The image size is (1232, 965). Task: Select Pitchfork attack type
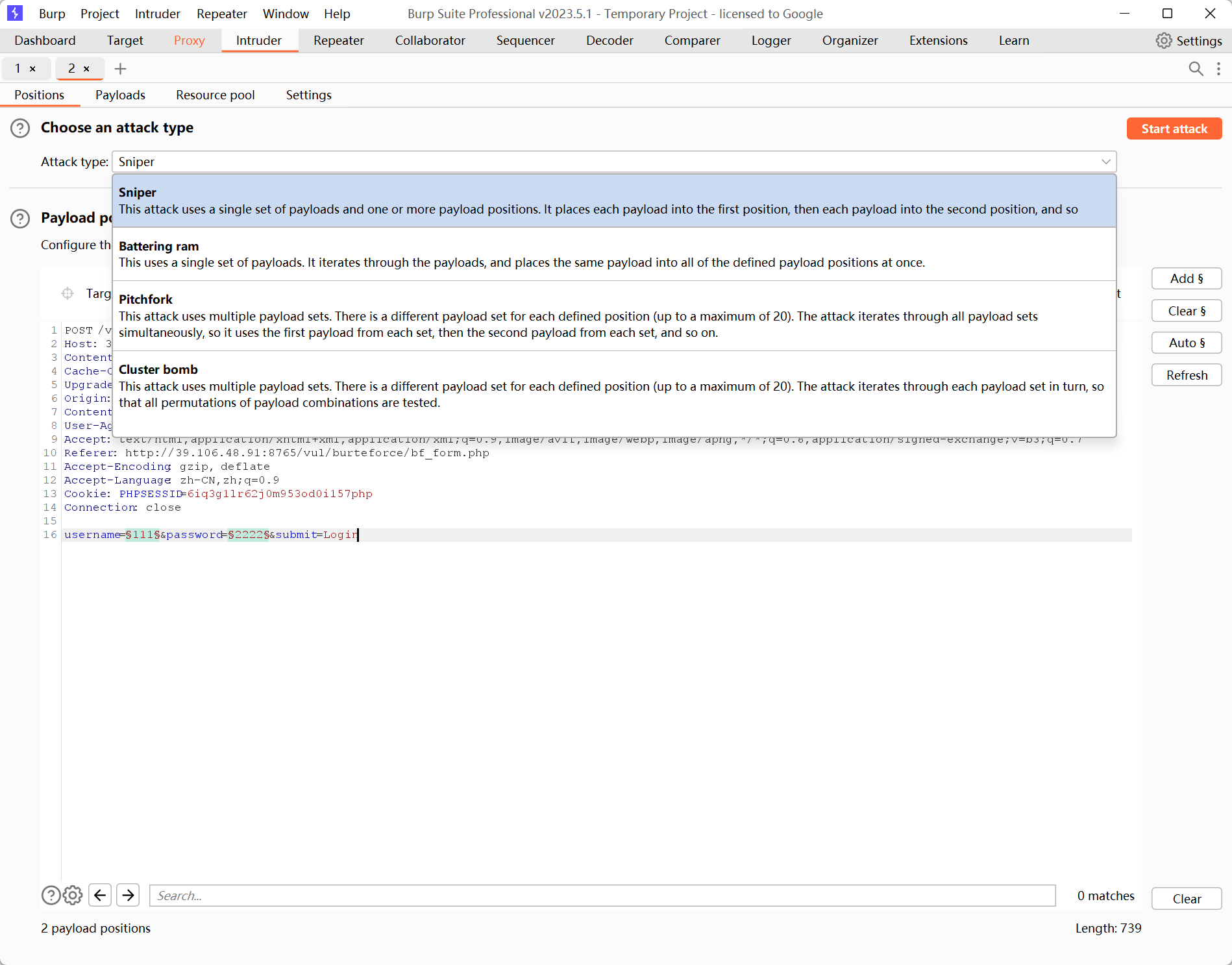pyautogui.click(x=614, y=316)
